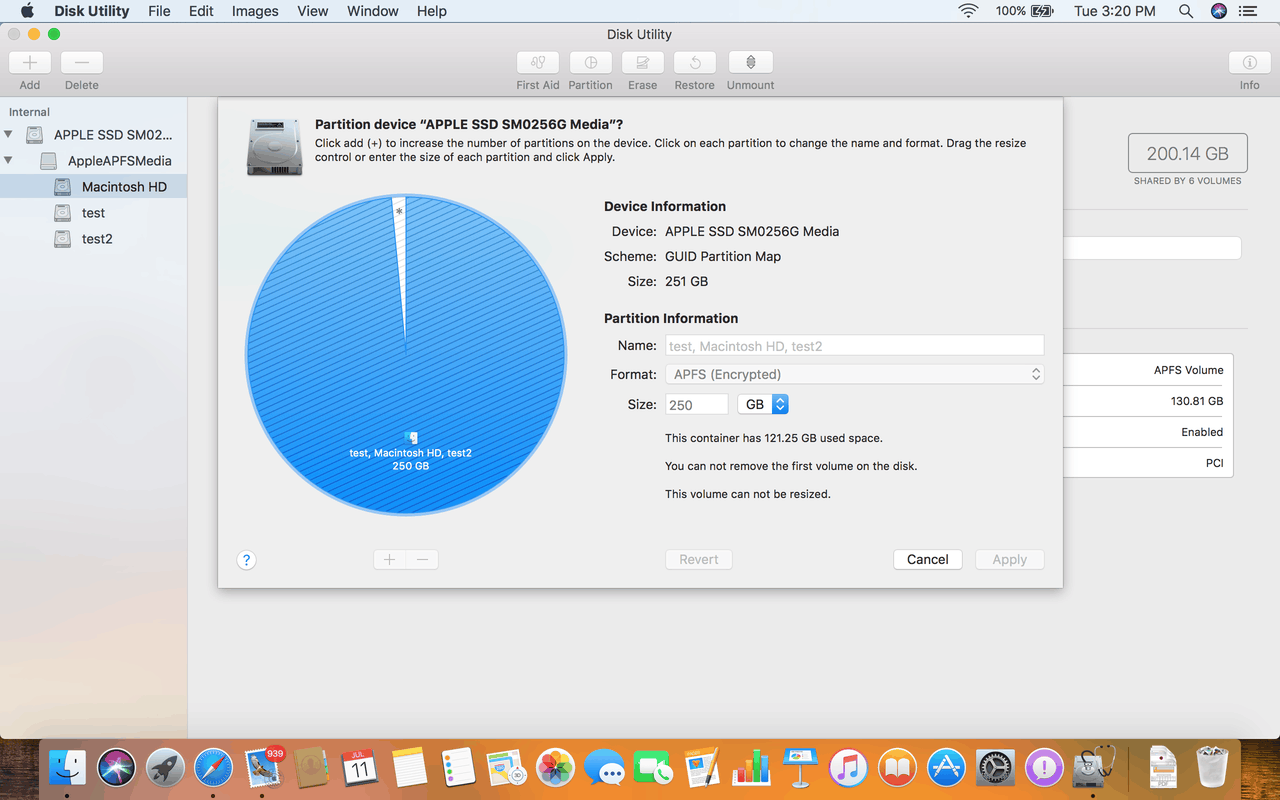1280x800 pixels.
Task: Click the add partition plus button
Action: coord(389,560)
